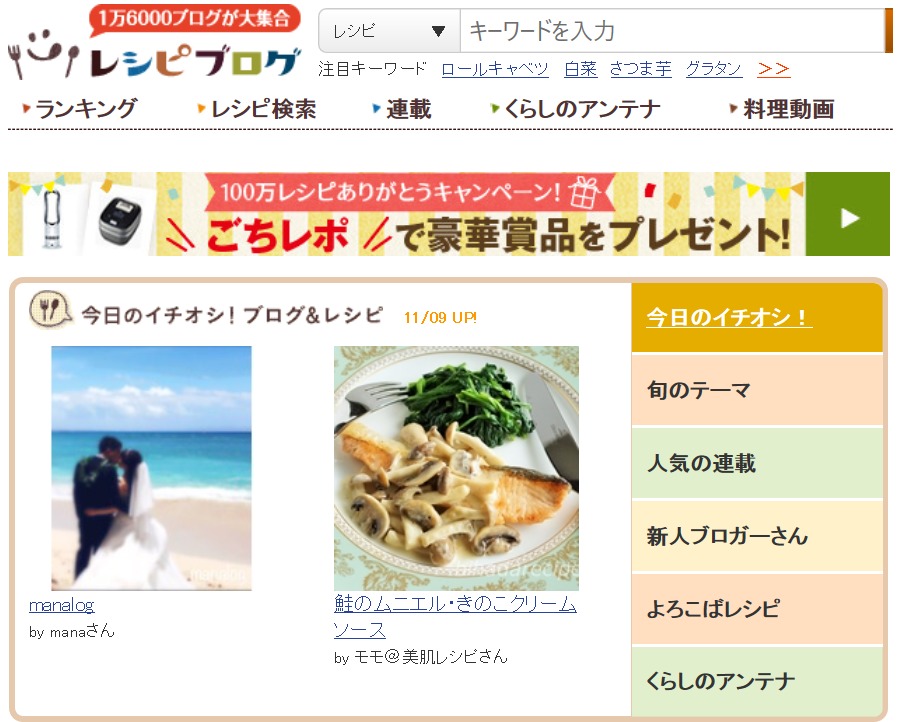Open the レシピ検索 menu

tap(257, 108)
